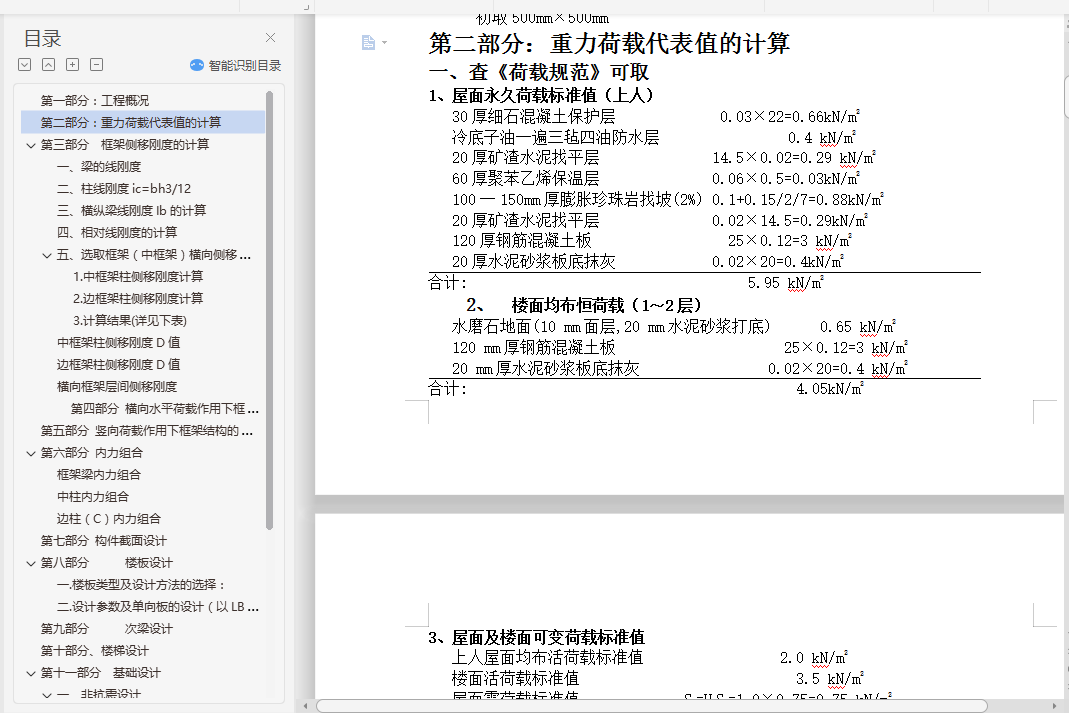Click the down-chevron box icon under 目录
Screen dimensions: 1069x713
tap(25, 65)
